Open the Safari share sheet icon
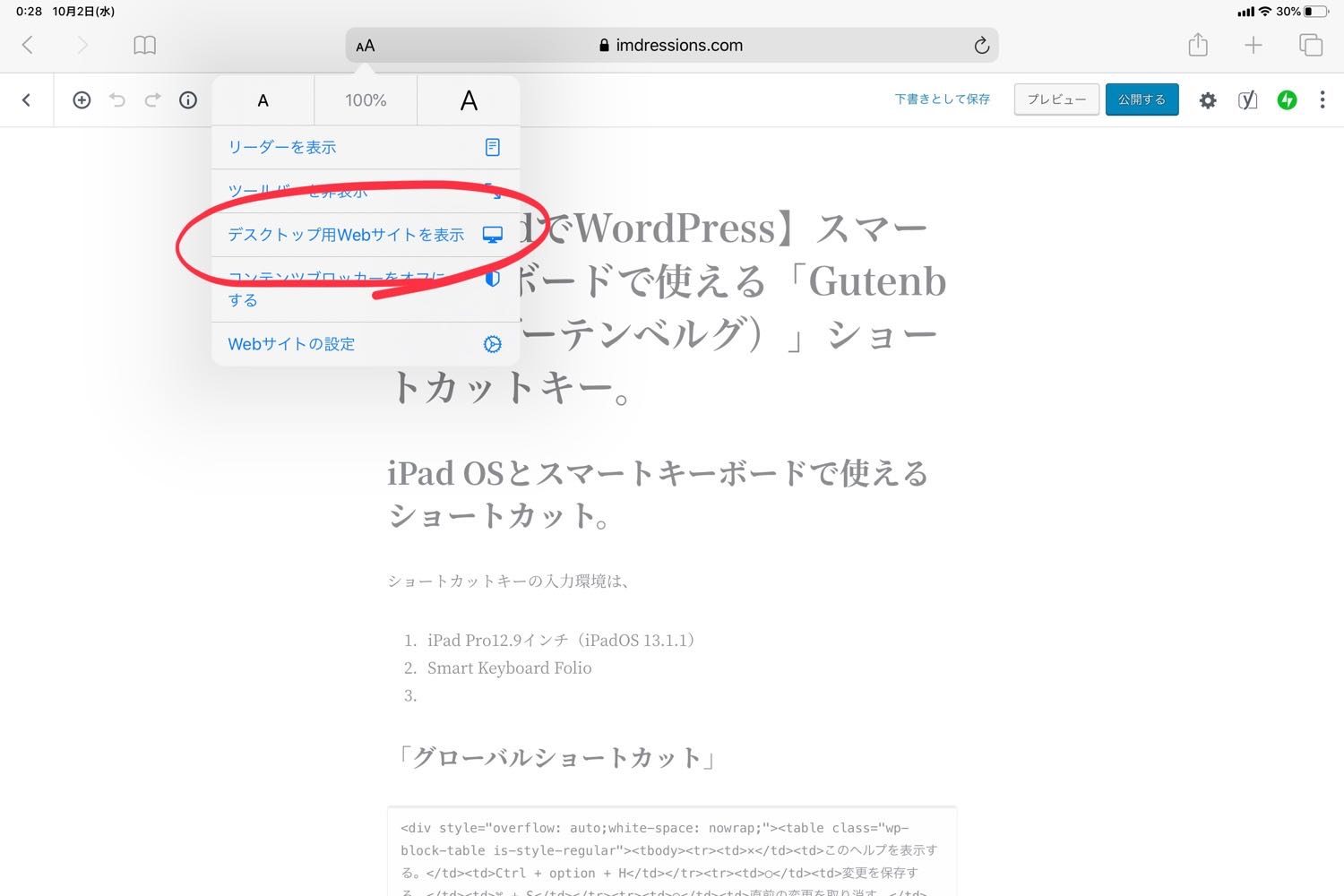Image resolution: width=1344 pixels, height=896 pixels. click(x=1198, y=44)
